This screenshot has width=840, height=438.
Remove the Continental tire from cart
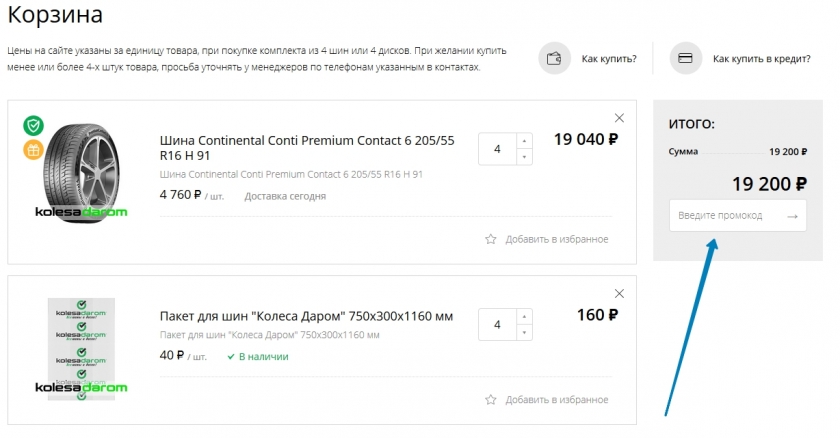tap(619, 118)
